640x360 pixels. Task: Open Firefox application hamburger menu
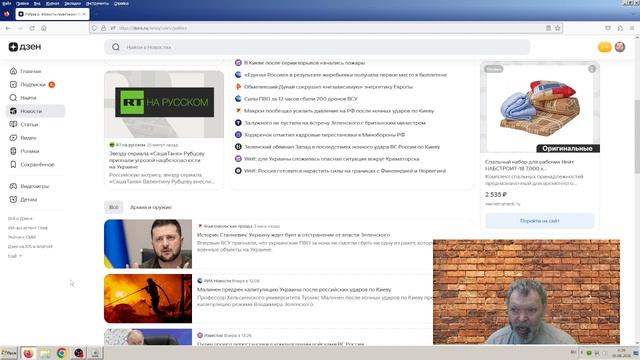coord(632,28)
